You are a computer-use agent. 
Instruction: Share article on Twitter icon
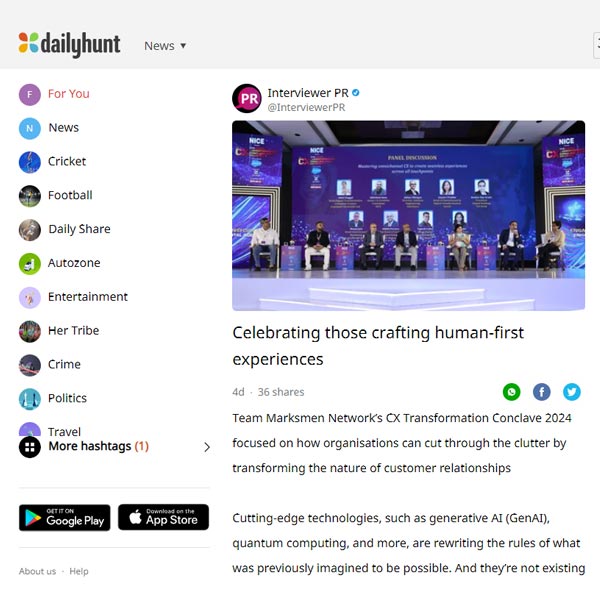572,392
